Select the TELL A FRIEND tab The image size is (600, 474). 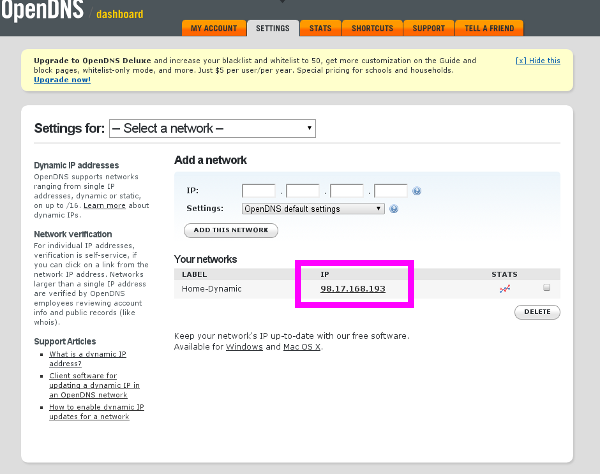[x=489, y=28]
